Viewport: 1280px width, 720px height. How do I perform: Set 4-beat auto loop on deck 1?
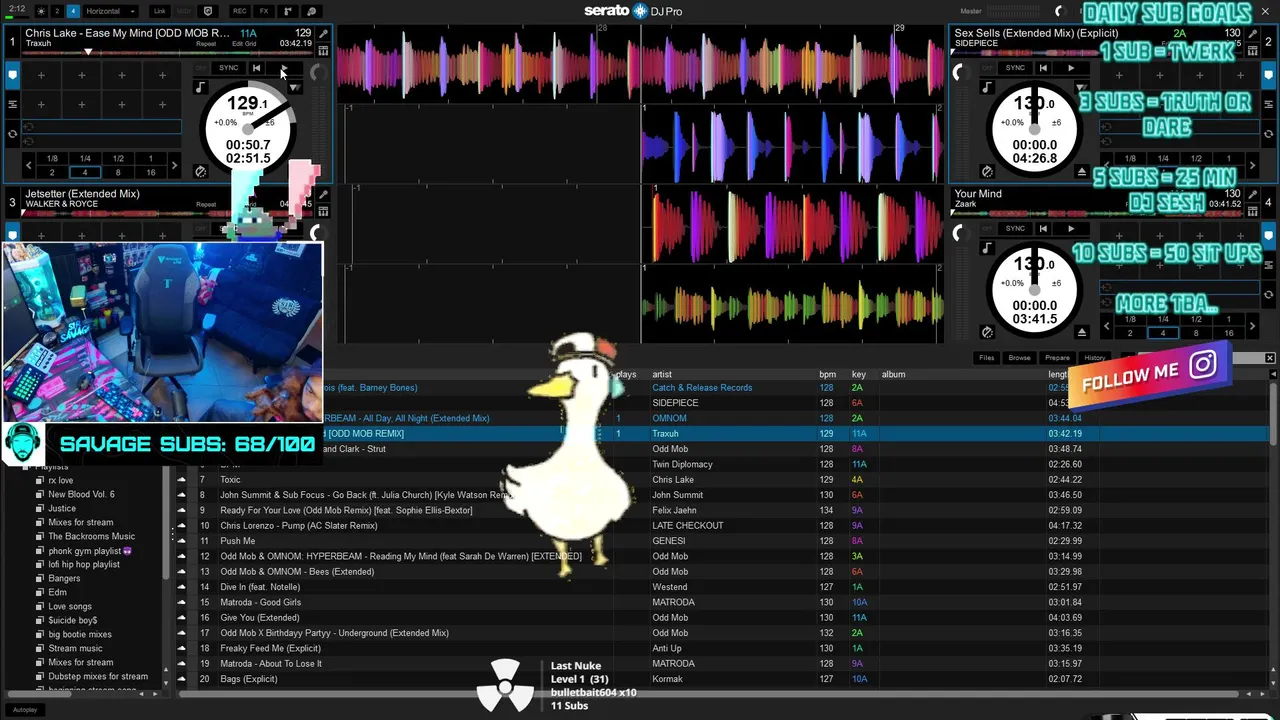pos(85,172)
